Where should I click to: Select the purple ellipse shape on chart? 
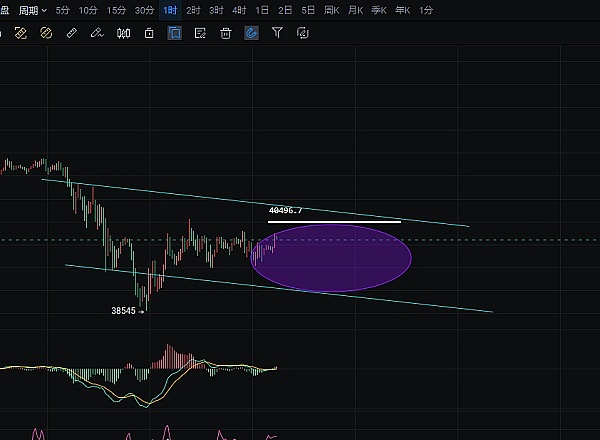(331, 257)
